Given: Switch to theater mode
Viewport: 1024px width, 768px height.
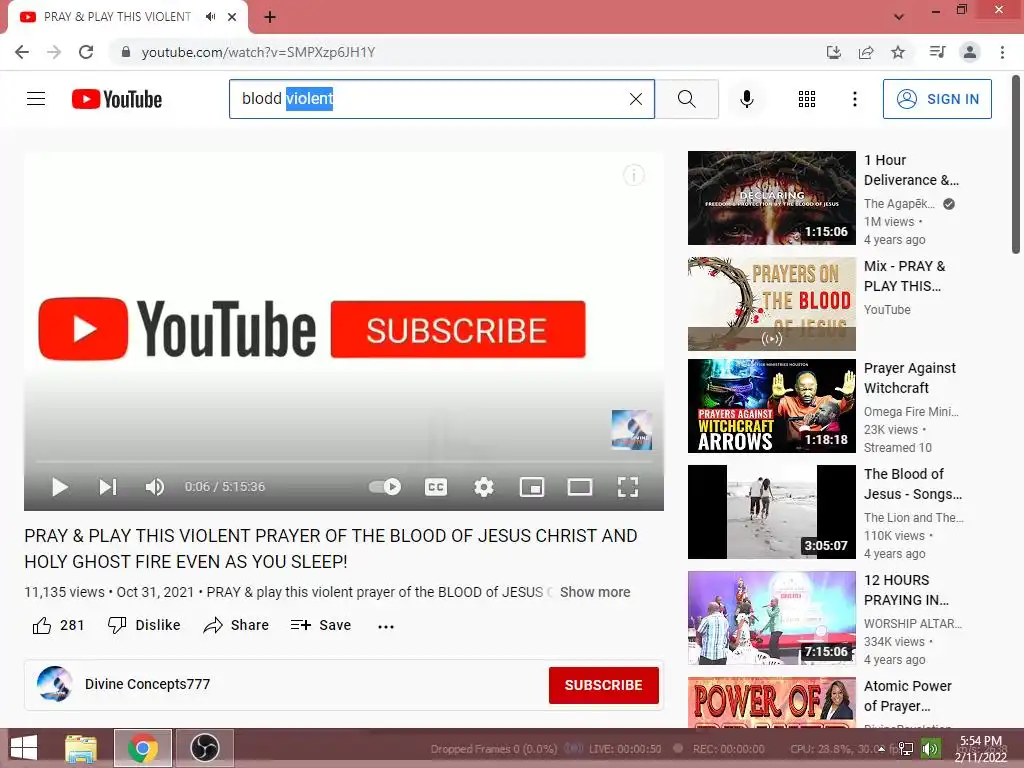Looking at the screenshot, I should click(579, 487).
